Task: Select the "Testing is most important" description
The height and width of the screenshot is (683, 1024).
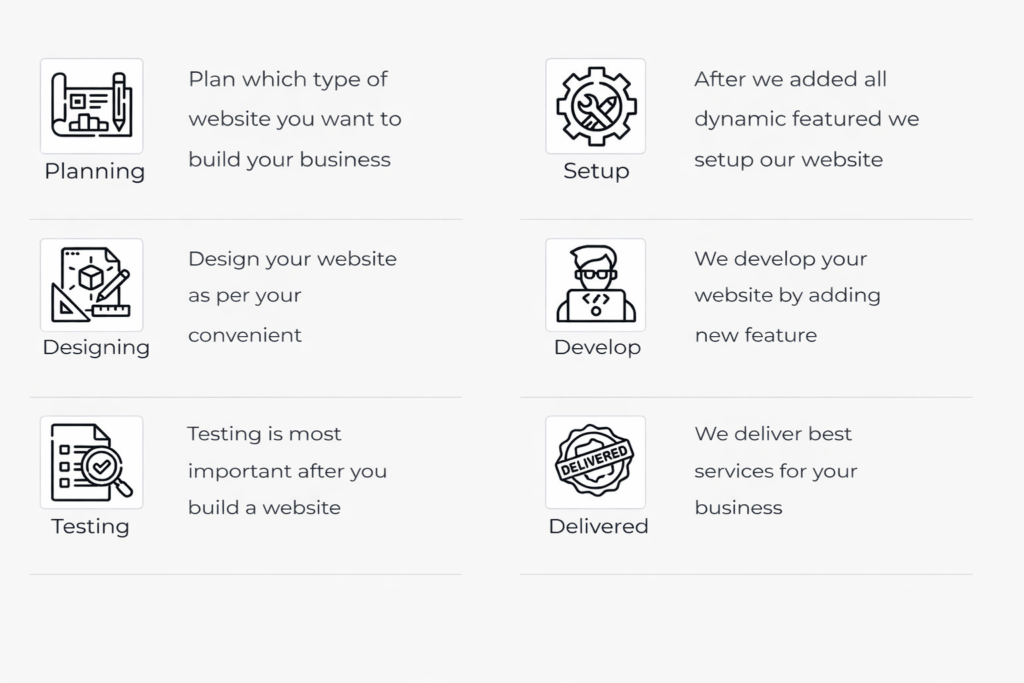Action: pos(287,471)
